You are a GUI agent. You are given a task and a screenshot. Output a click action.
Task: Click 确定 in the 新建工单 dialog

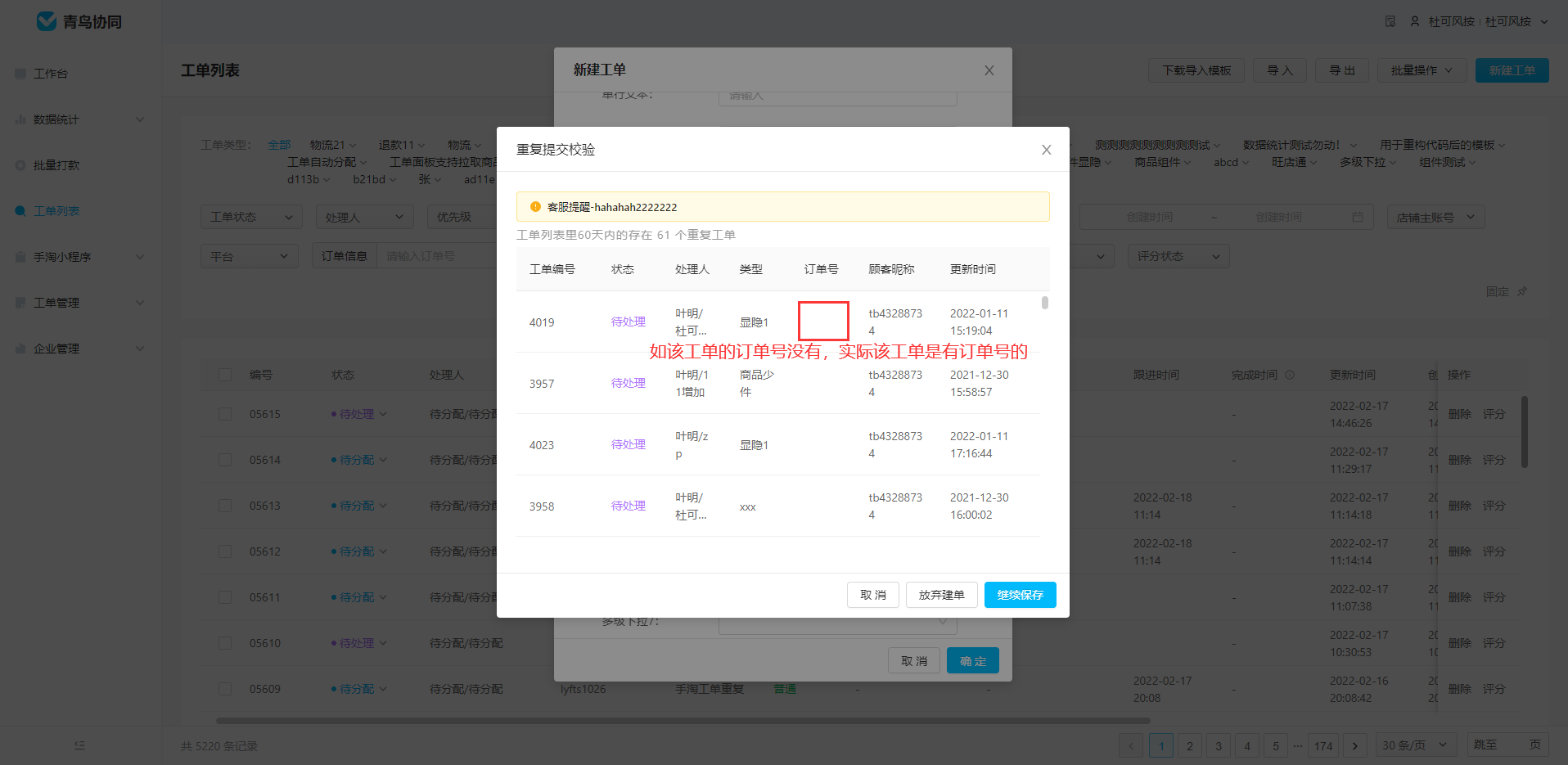[x=972, y=661]
